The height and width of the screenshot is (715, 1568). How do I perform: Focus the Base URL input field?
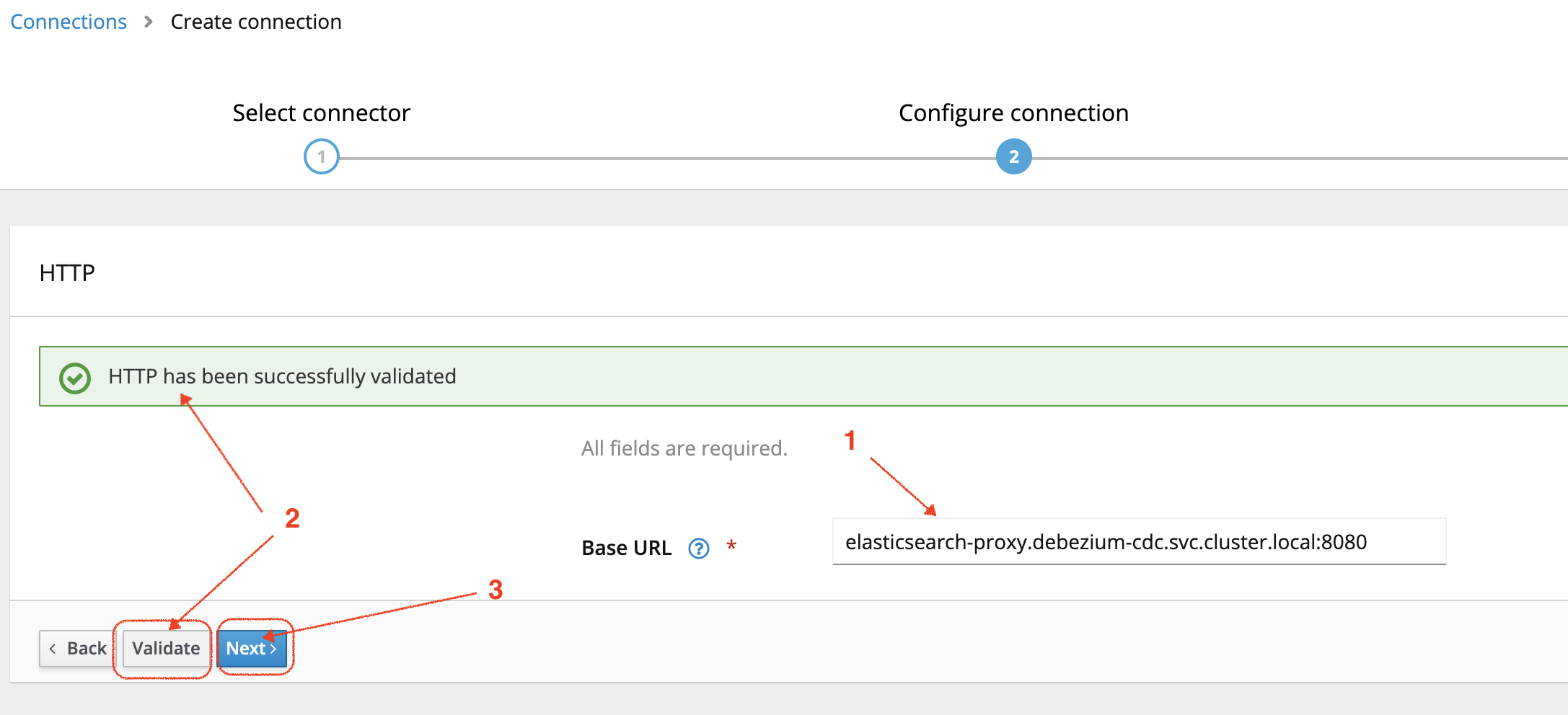(x=1138, y=542)
